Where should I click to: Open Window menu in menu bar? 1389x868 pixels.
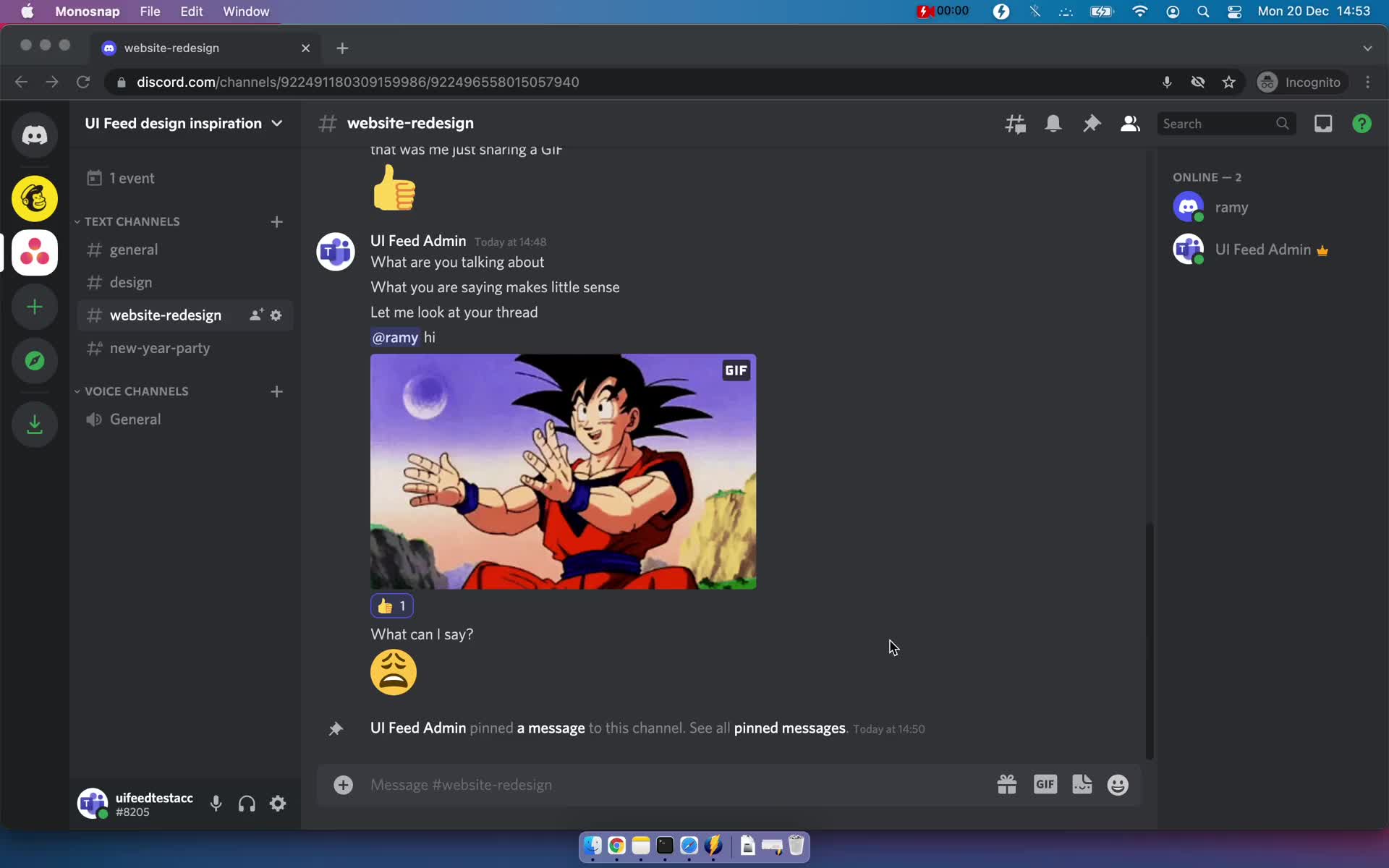point(246,12)
